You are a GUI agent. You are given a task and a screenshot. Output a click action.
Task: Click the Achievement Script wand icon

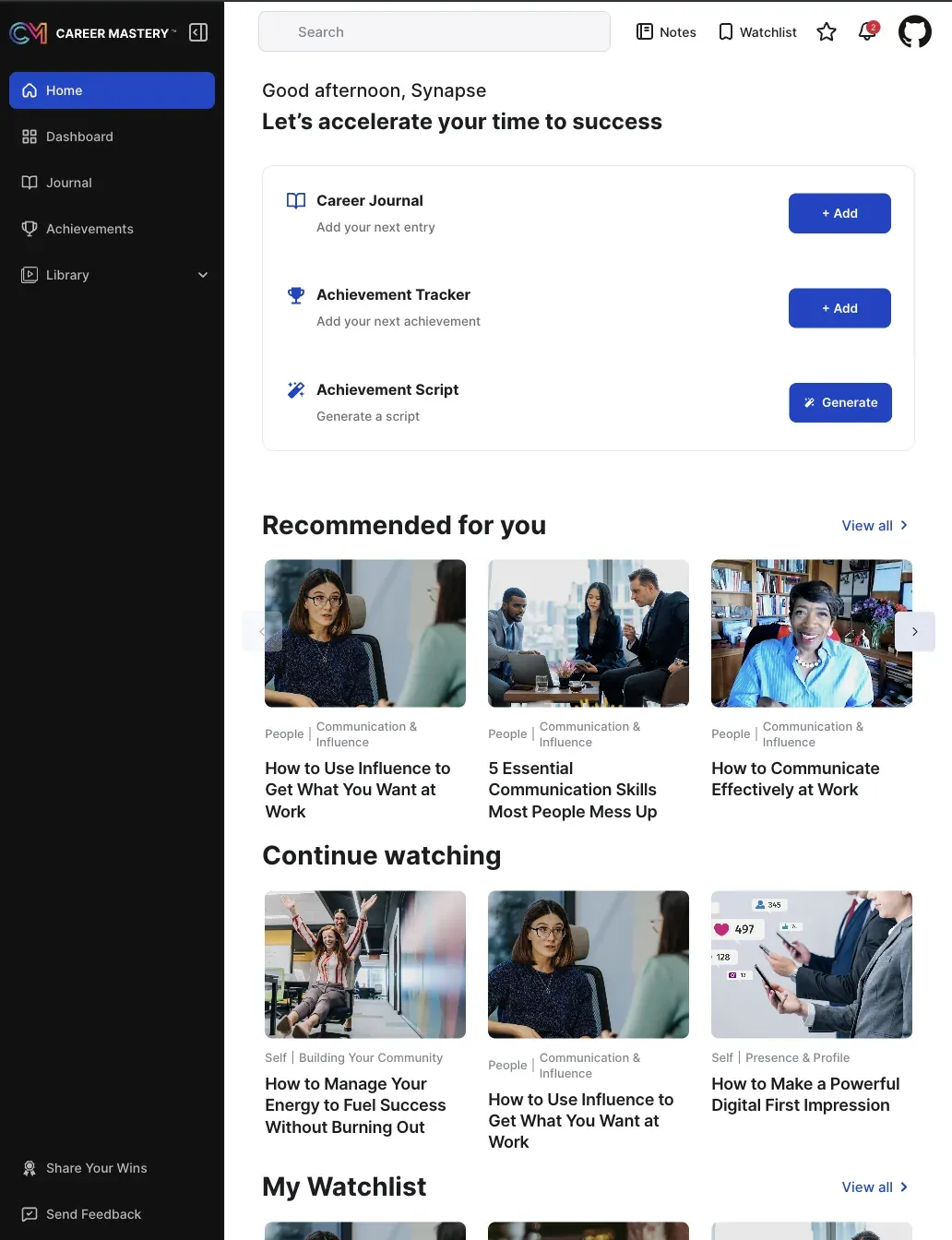tap(296, 390)
